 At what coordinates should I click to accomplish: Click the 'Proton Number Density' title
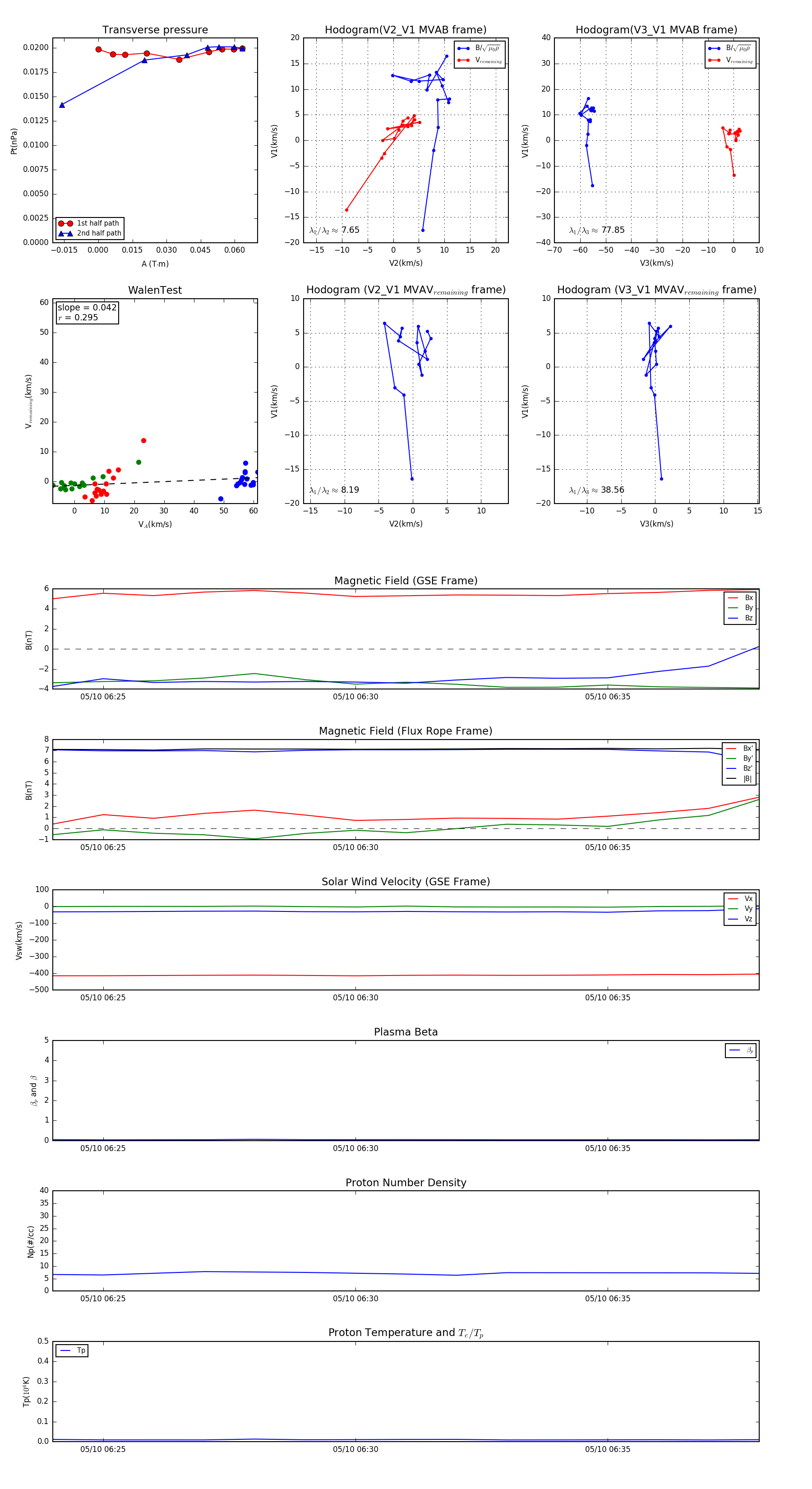coord(406,1183)
